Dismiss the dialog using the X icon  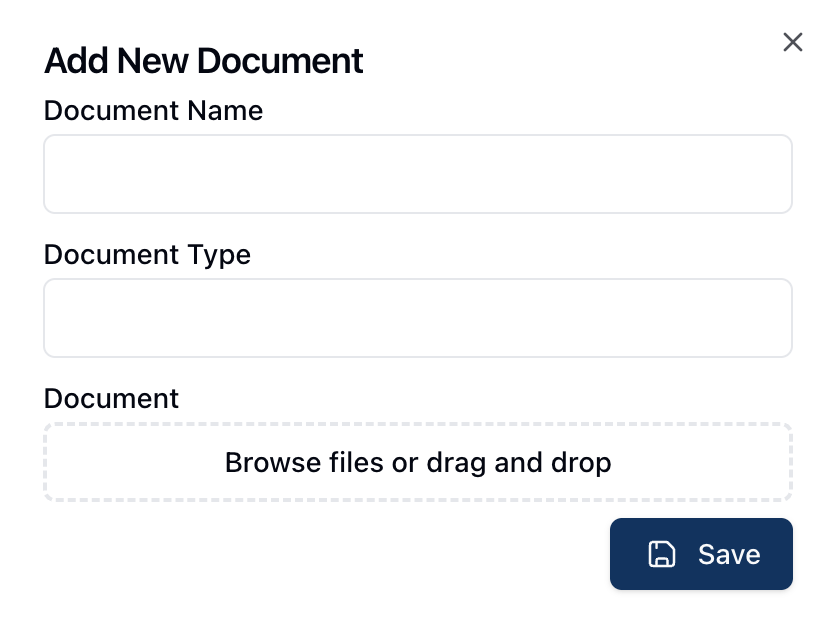pos(792,42)
